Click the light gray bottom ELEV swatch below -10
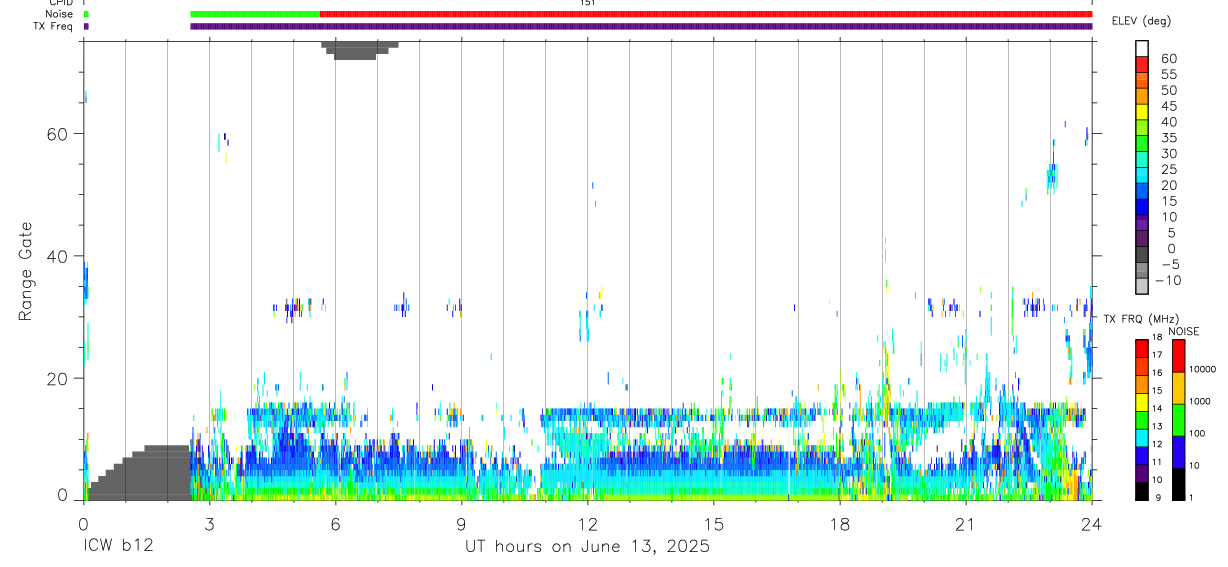Image resolution: width=1228 pixels, height=567 pixels. (x=1141, y=285)
